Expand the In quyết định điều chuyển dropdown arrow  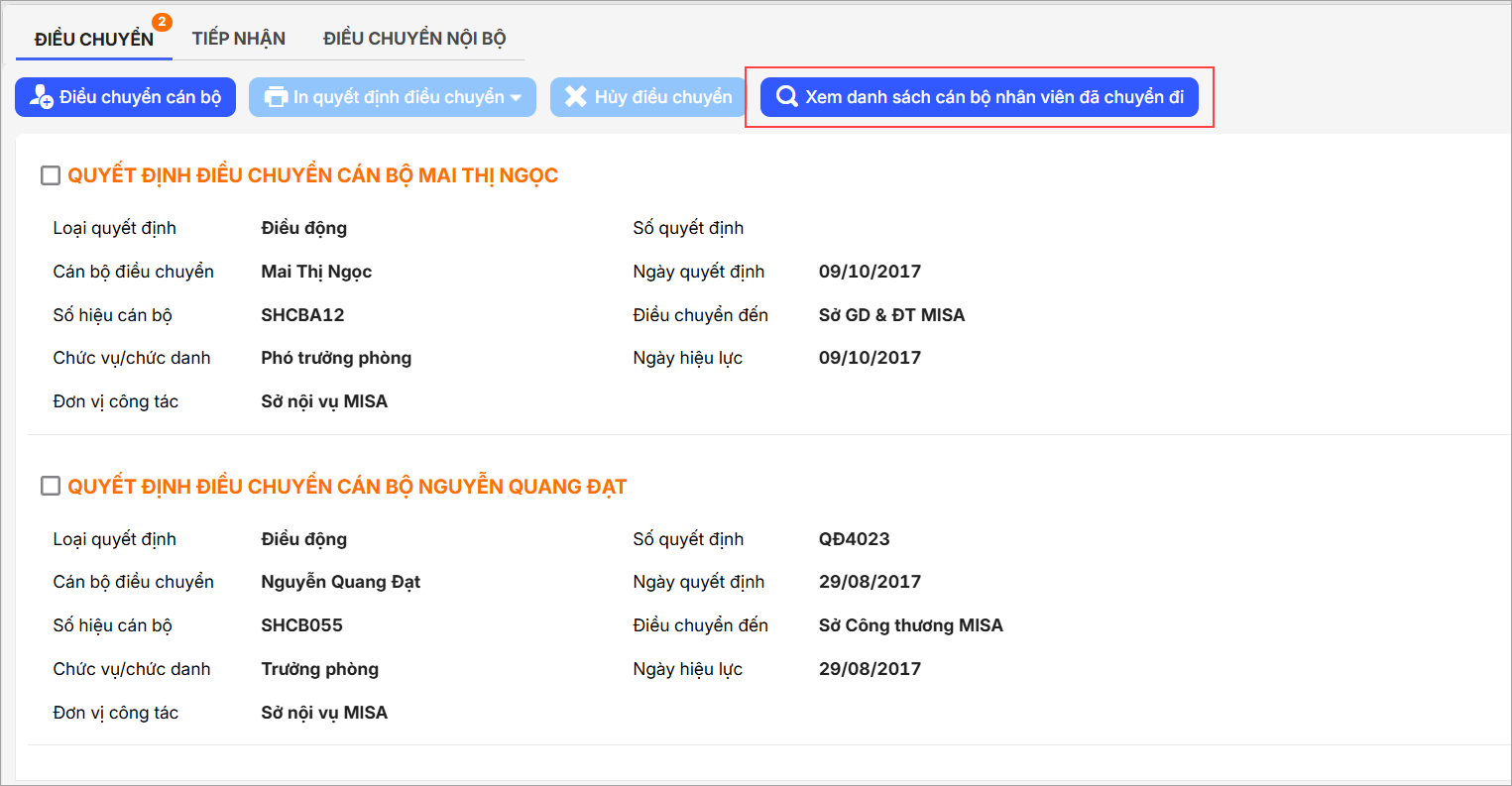click(x=516, y=97)
